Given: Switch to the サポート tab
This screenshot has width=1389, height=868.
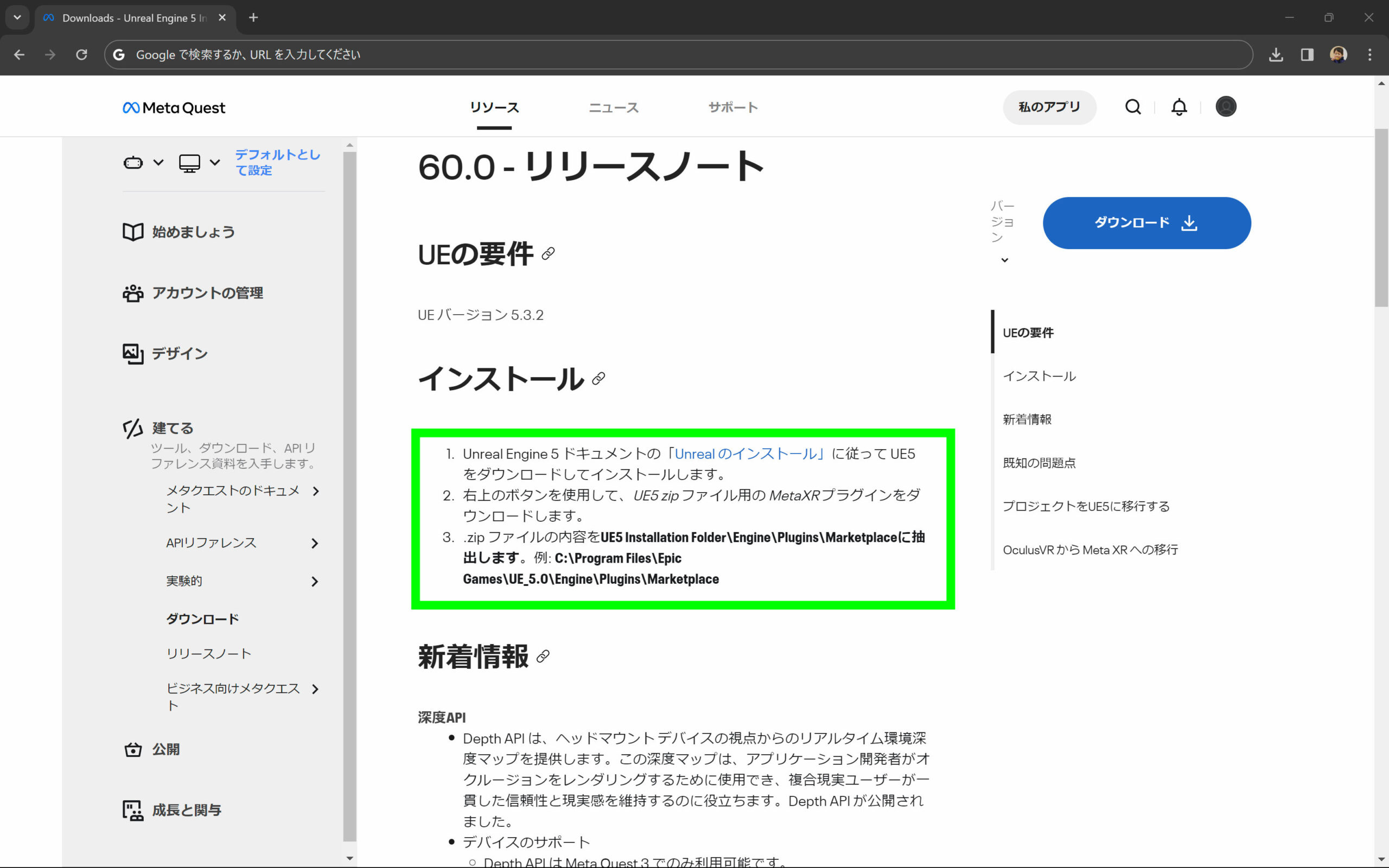Looking at the screenshot, I should tap(732, 107).
